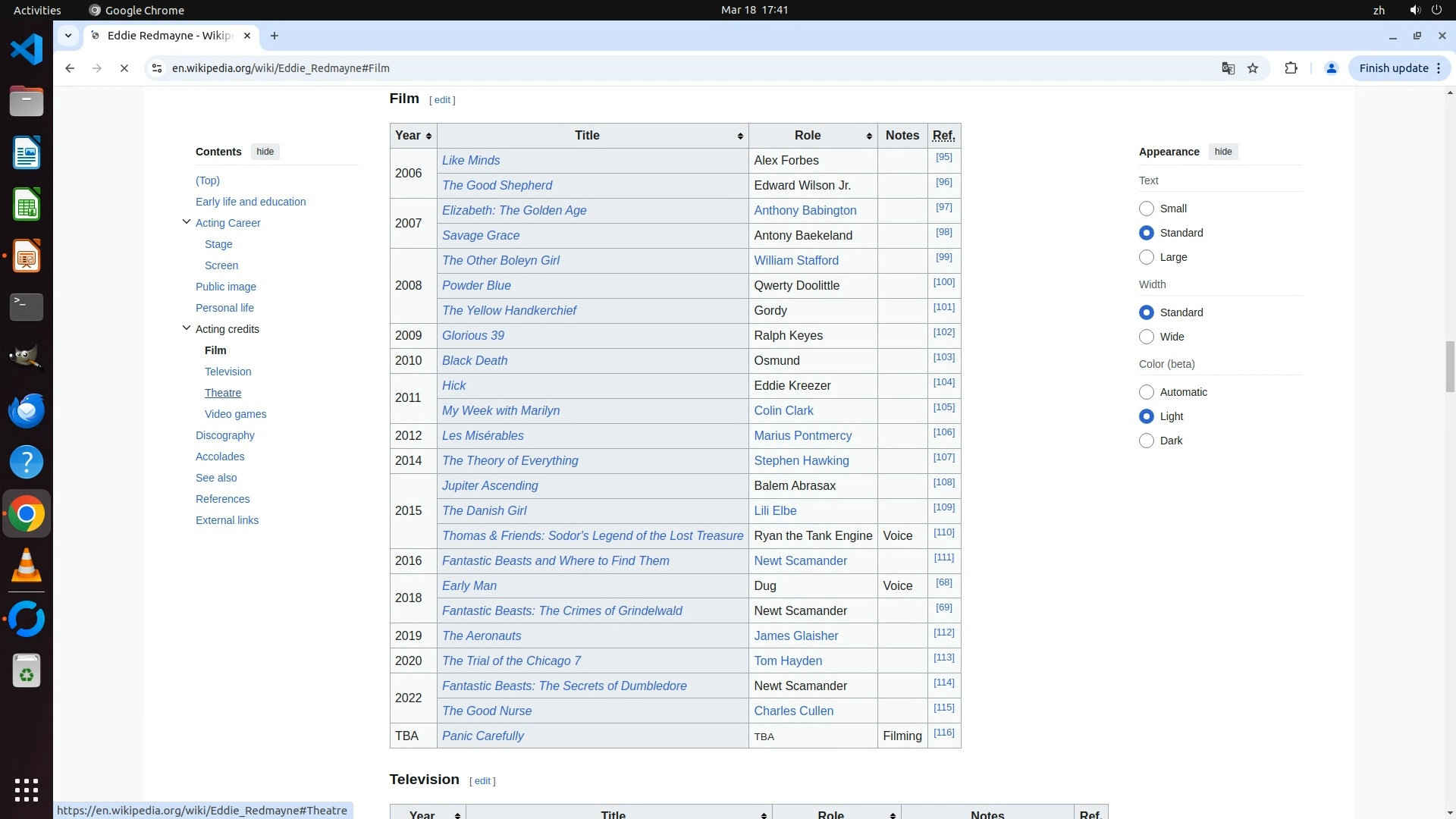This screenshot has height=819, width=1456.
Task: Open the Chrome extensions puzzle icon
Action: (1291, 68)
